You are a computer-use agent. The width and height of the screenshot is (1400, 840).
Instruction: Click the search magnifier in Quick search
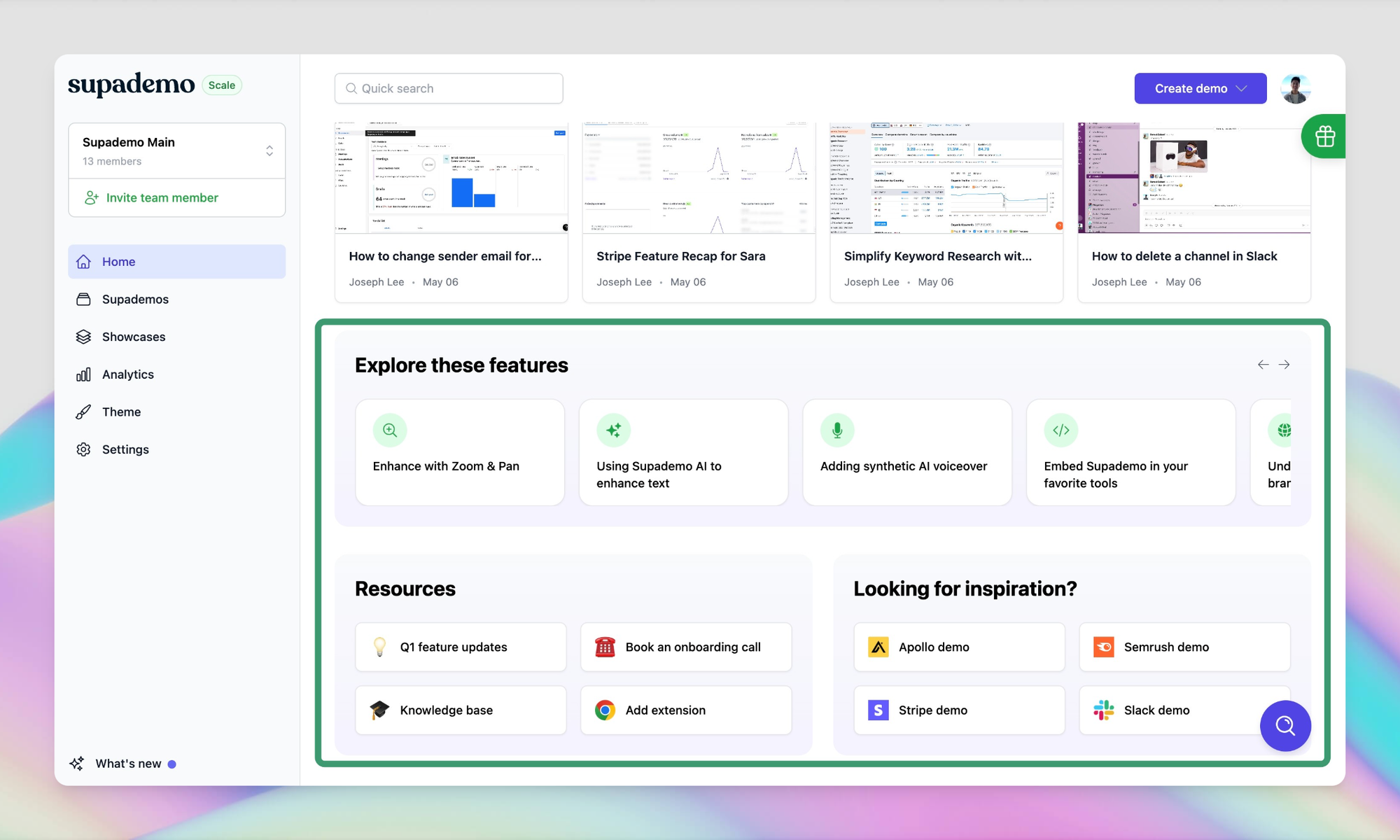351,89
